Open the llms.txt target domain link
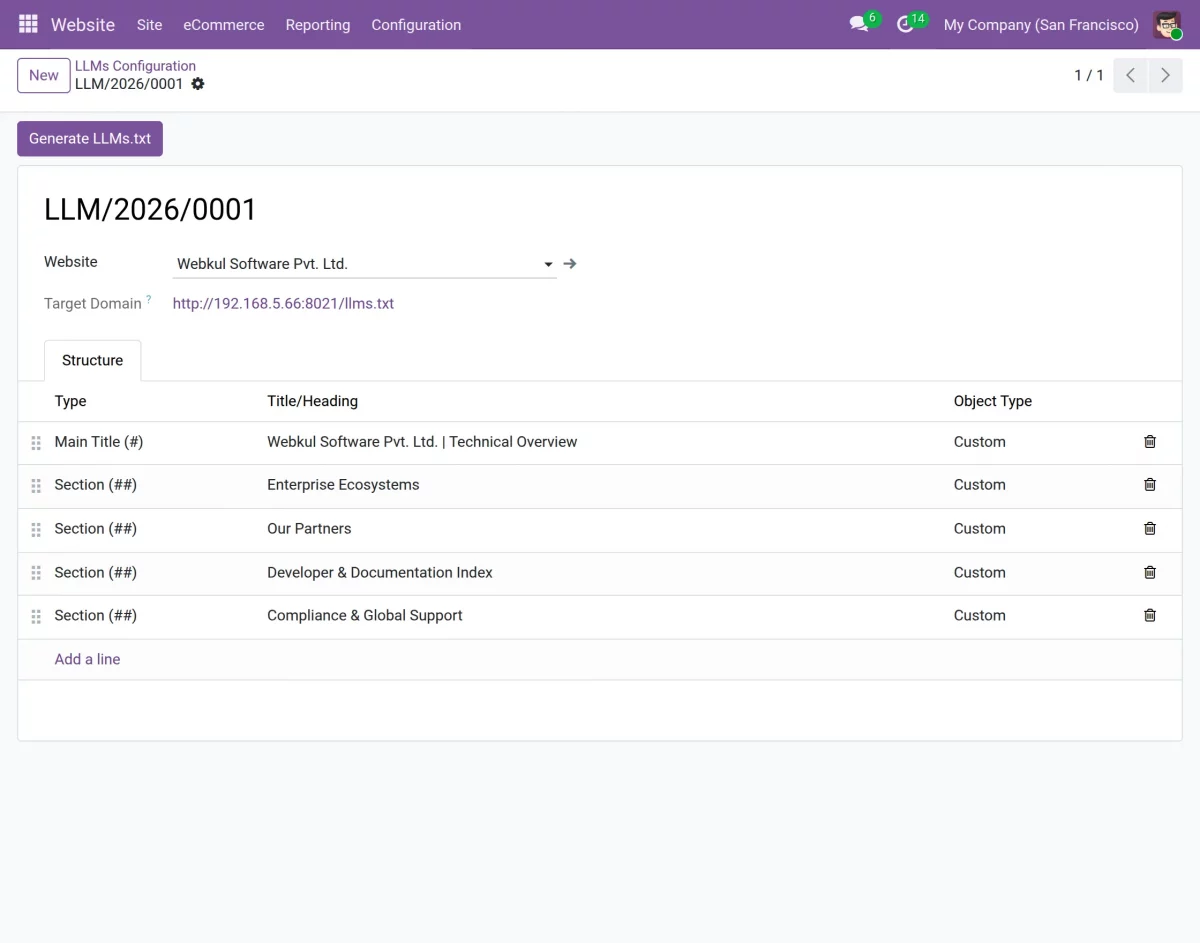The image size is (1200, 943). click(x=283, y=303)
